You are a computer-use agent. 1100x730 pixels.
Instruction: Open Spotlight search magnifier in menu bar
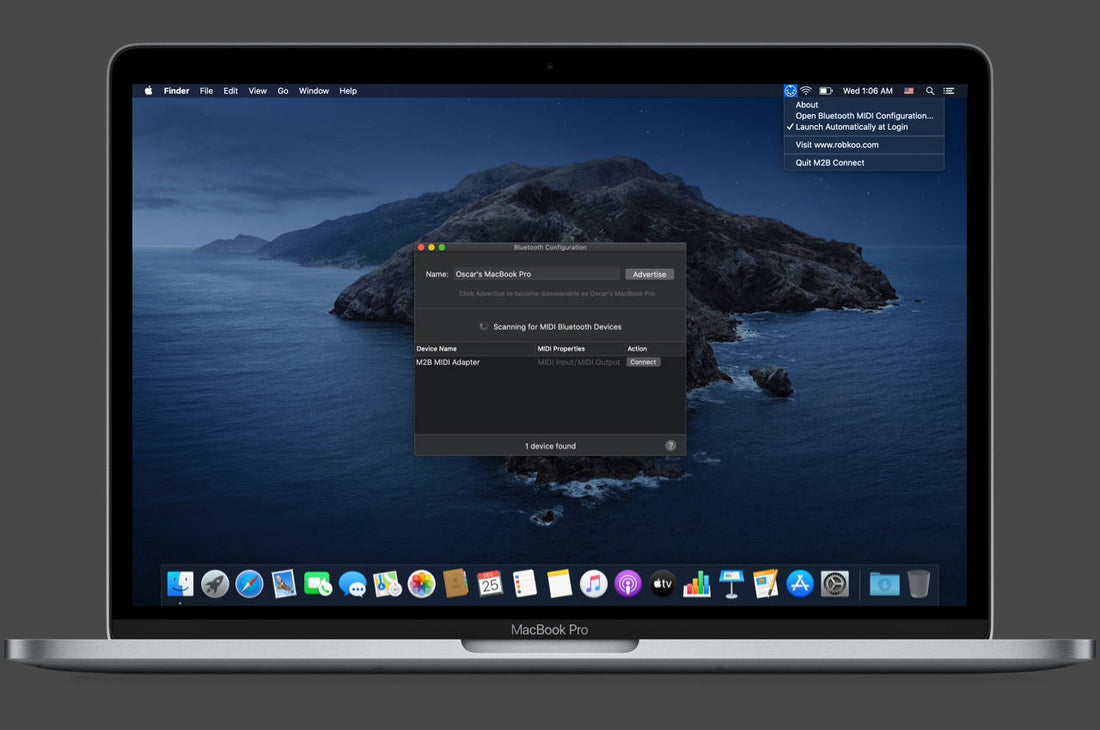[x=930, y=91]
